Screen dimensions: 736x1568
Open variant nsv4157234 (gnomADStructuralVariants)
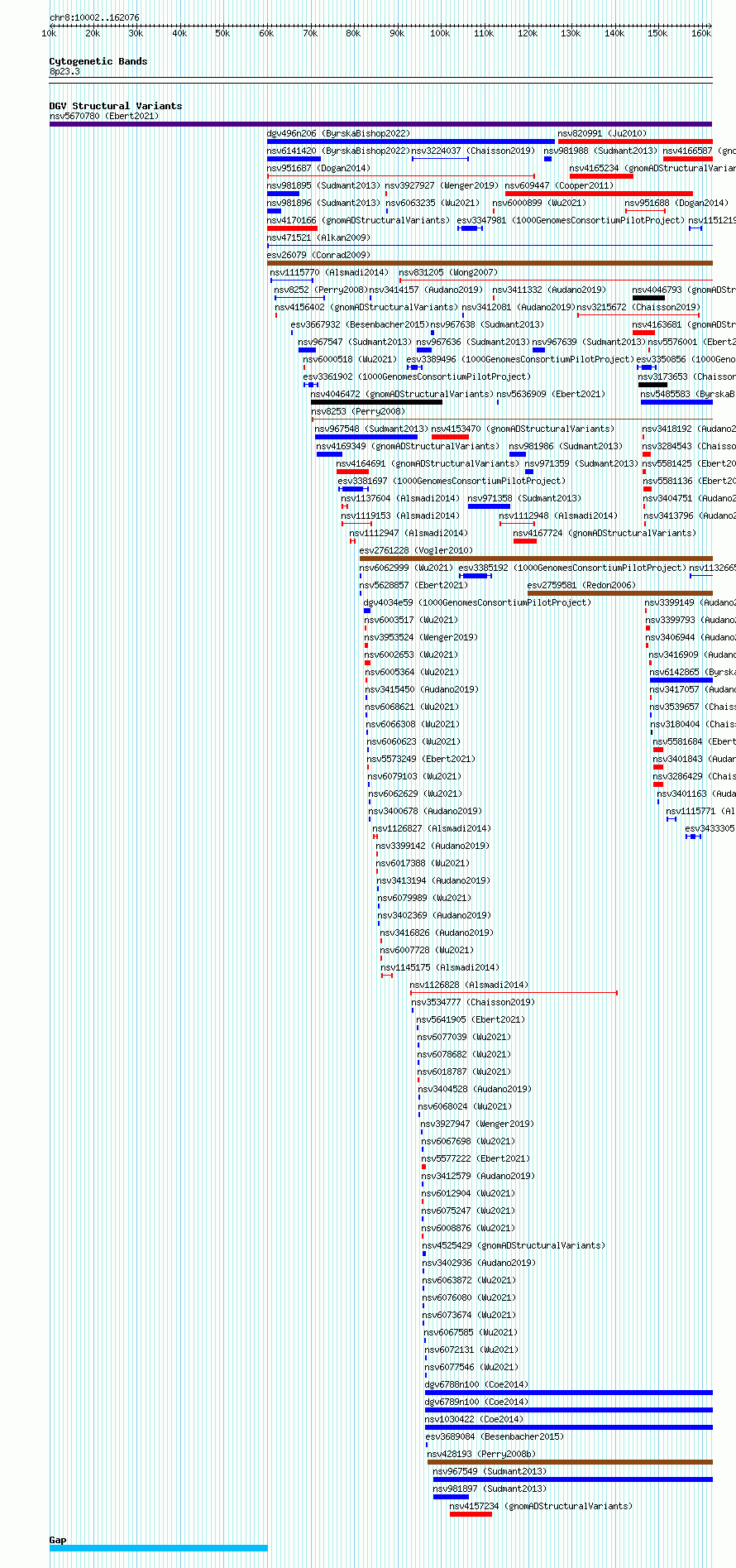(541, 1506)
